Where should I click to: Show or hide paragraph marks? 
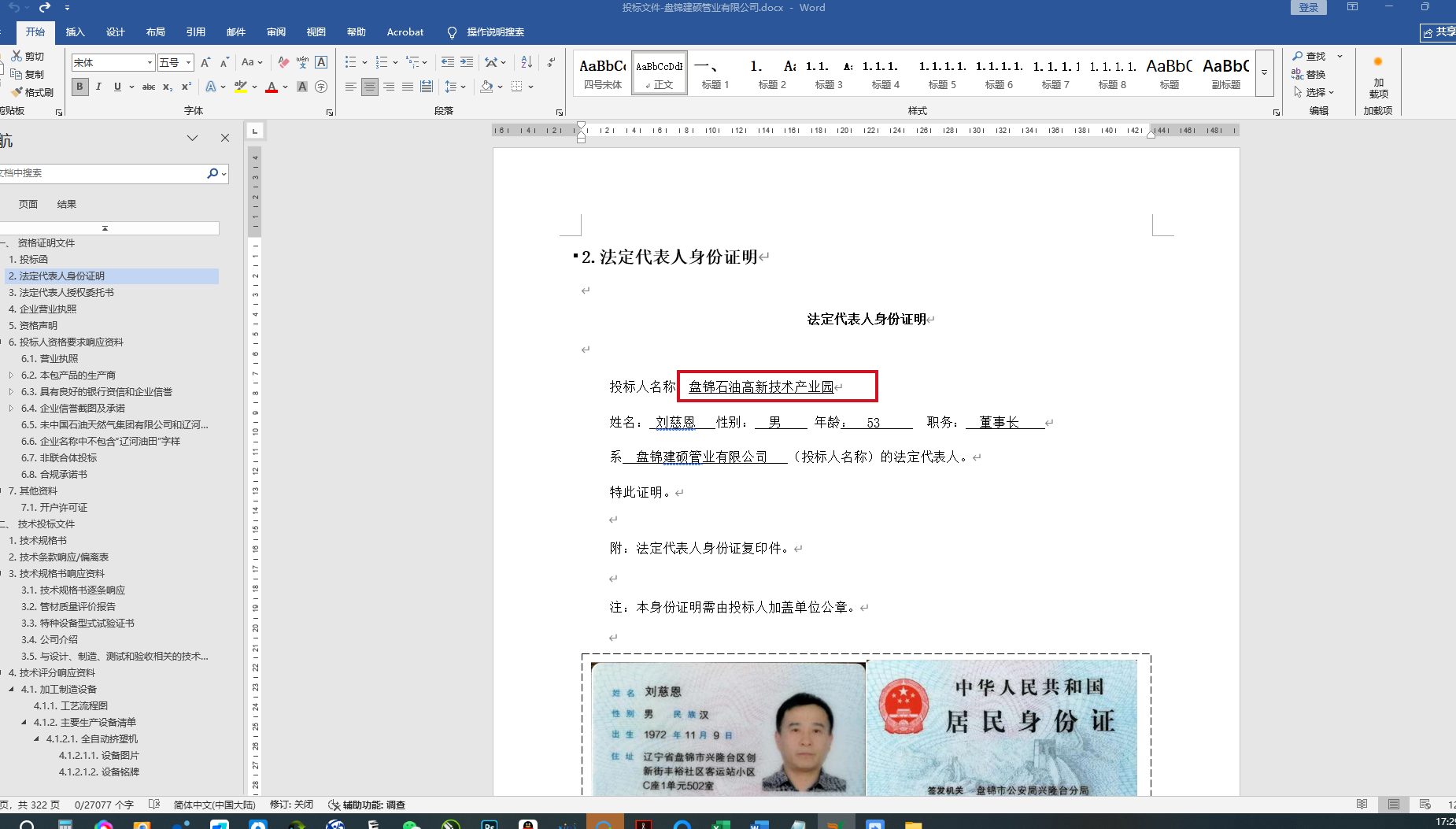point(551,62)
